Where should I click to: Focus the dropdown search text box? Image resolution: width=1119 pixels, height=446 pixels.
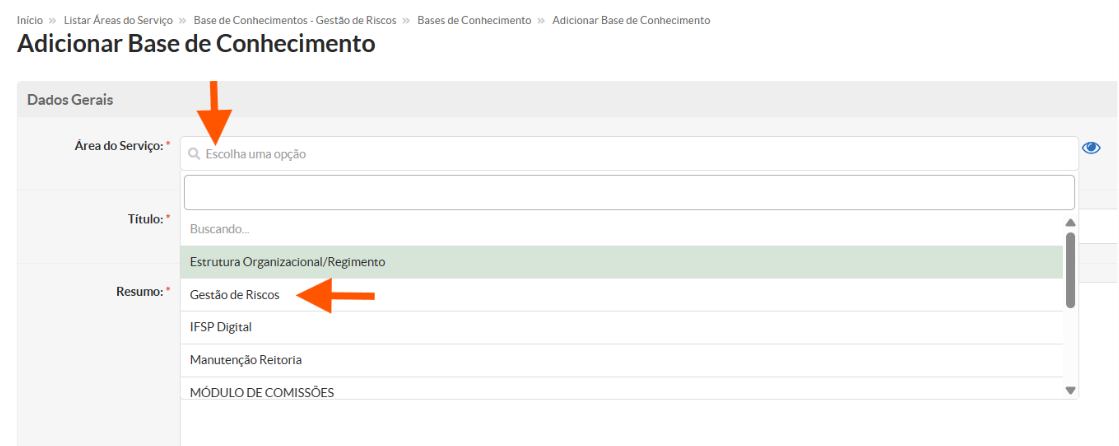(x=629, y=193)
